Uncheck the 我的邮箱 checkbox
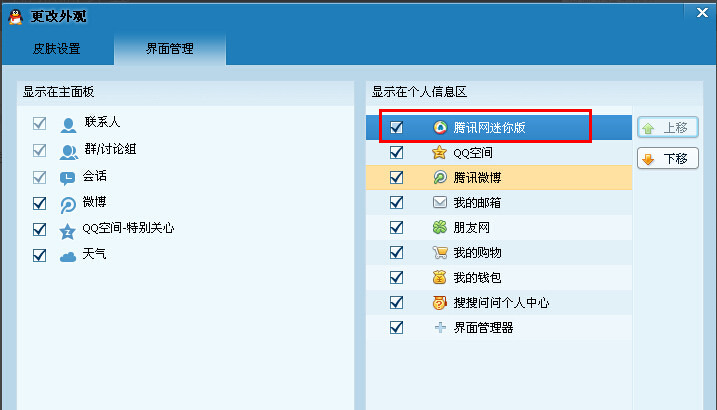 (397, 203)
